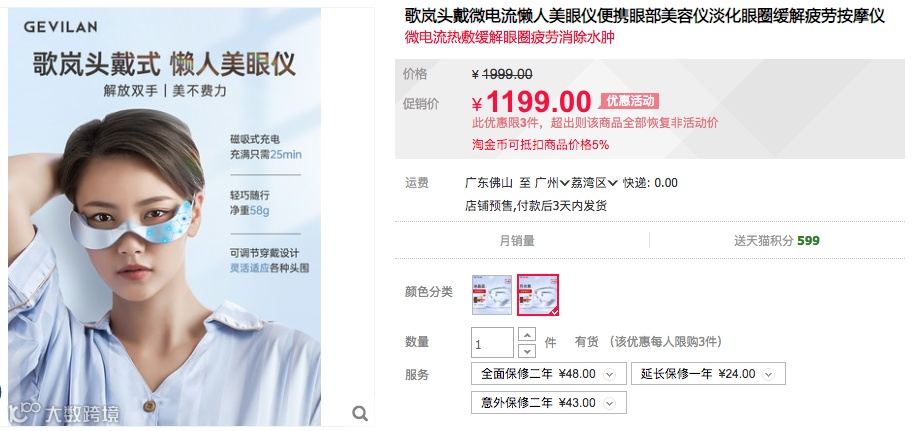This screenshot has width=913, height=431.
Task: Click the GEVILAN brand logo
Action: tap(61, 27)
